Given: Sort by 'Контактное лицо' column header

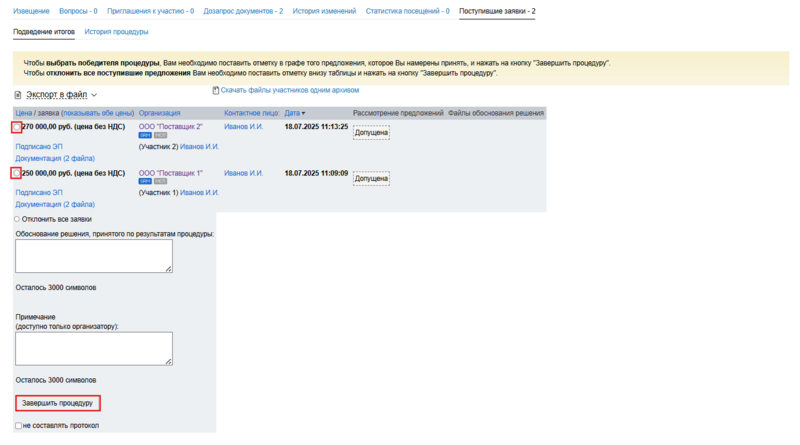Looking at the screenshot, I should tap(252, 113).
